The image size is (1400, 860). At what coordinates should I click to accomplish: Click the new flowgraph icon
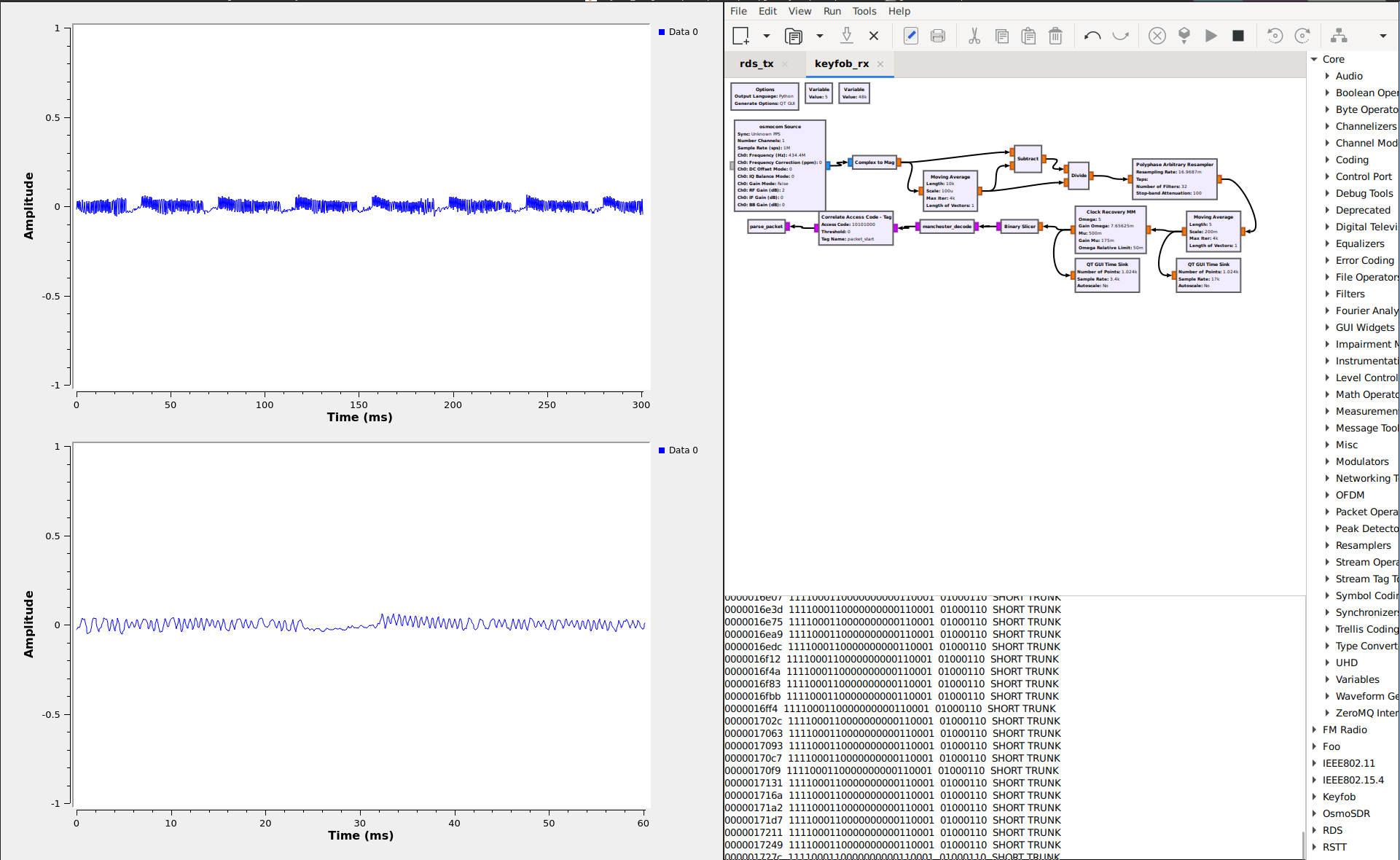pos(741,36)
